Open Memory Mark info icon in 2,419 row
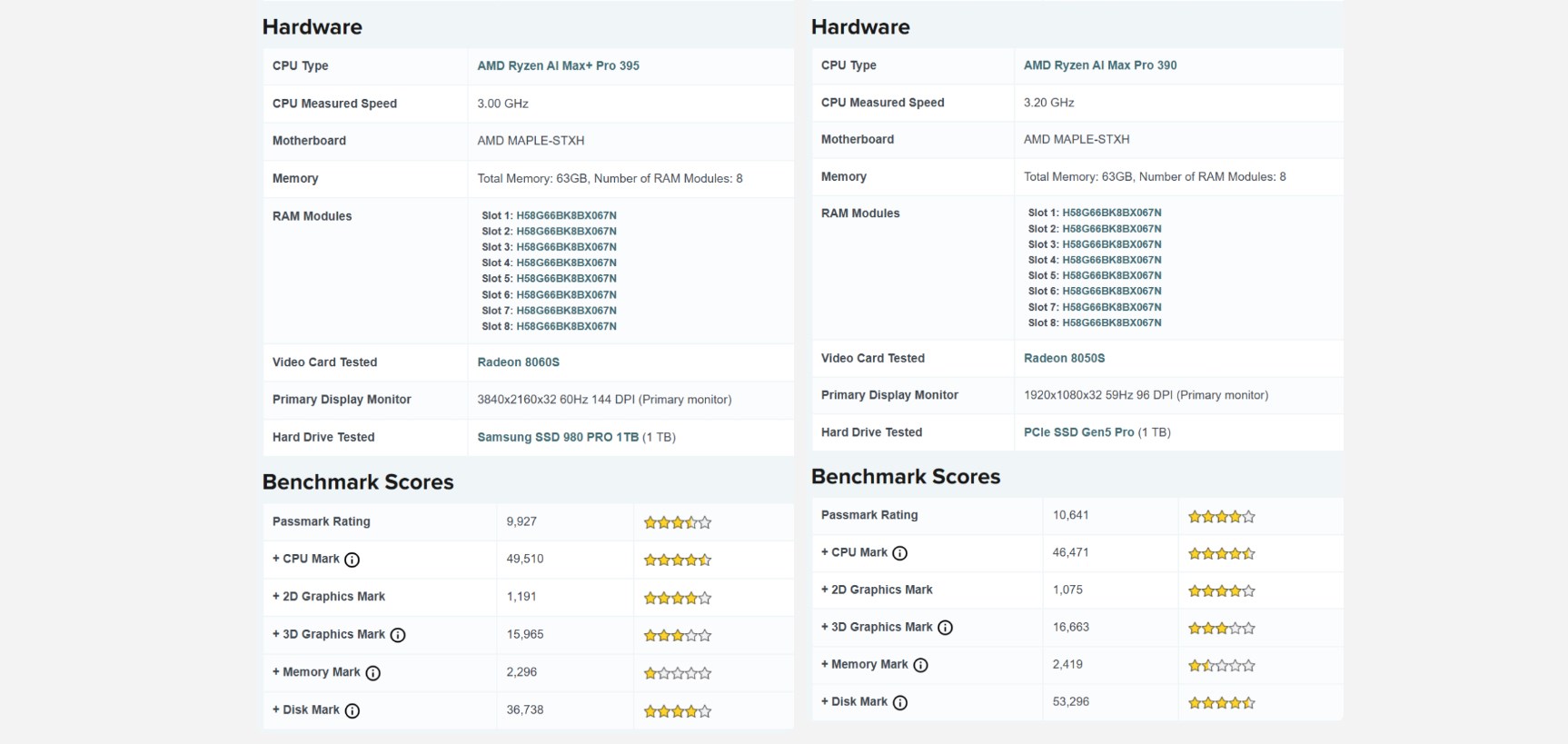 click(x=921, y=665)
